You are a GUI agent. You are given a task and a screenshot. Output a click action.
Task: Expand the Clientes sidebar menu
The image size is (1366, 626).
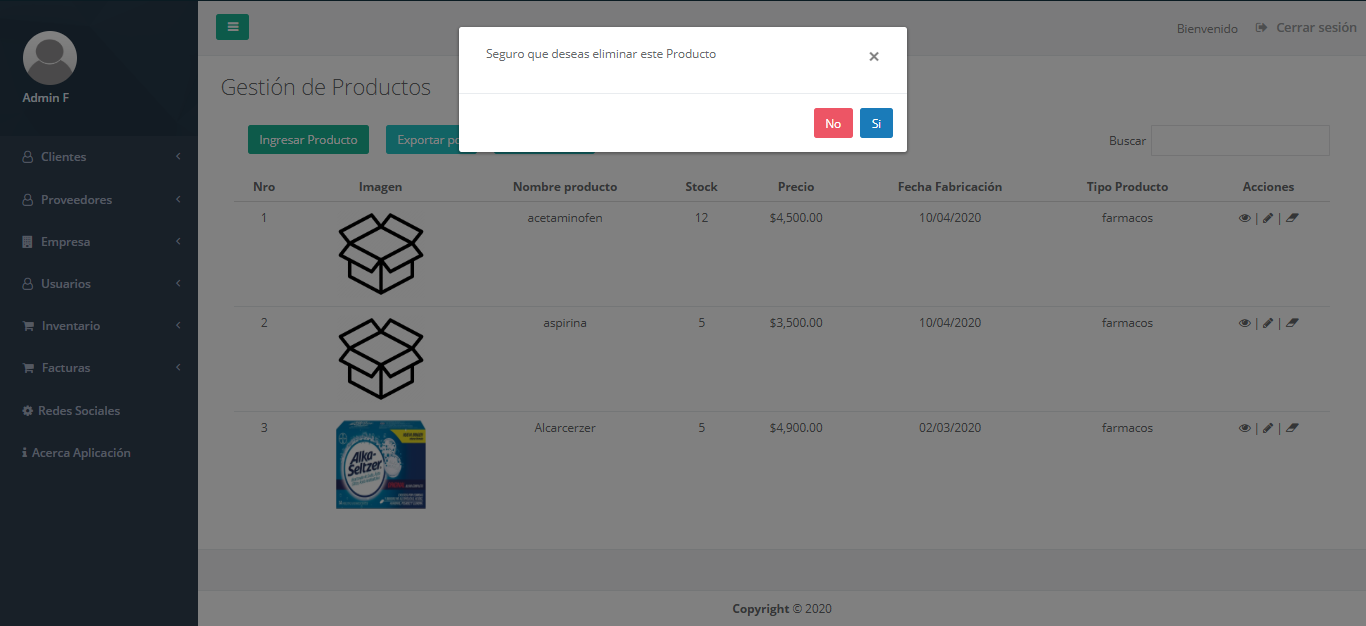coord(99,157)
